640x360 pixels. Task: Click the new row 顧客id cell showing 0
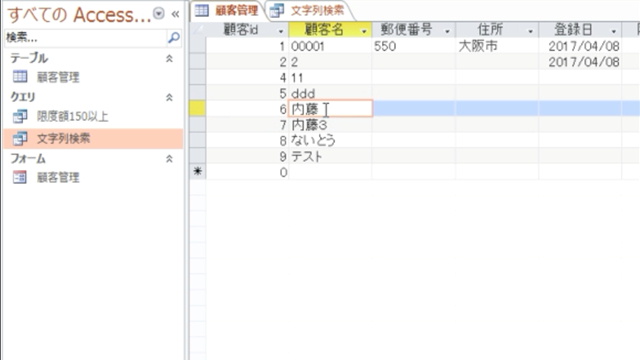pos(247,172)
